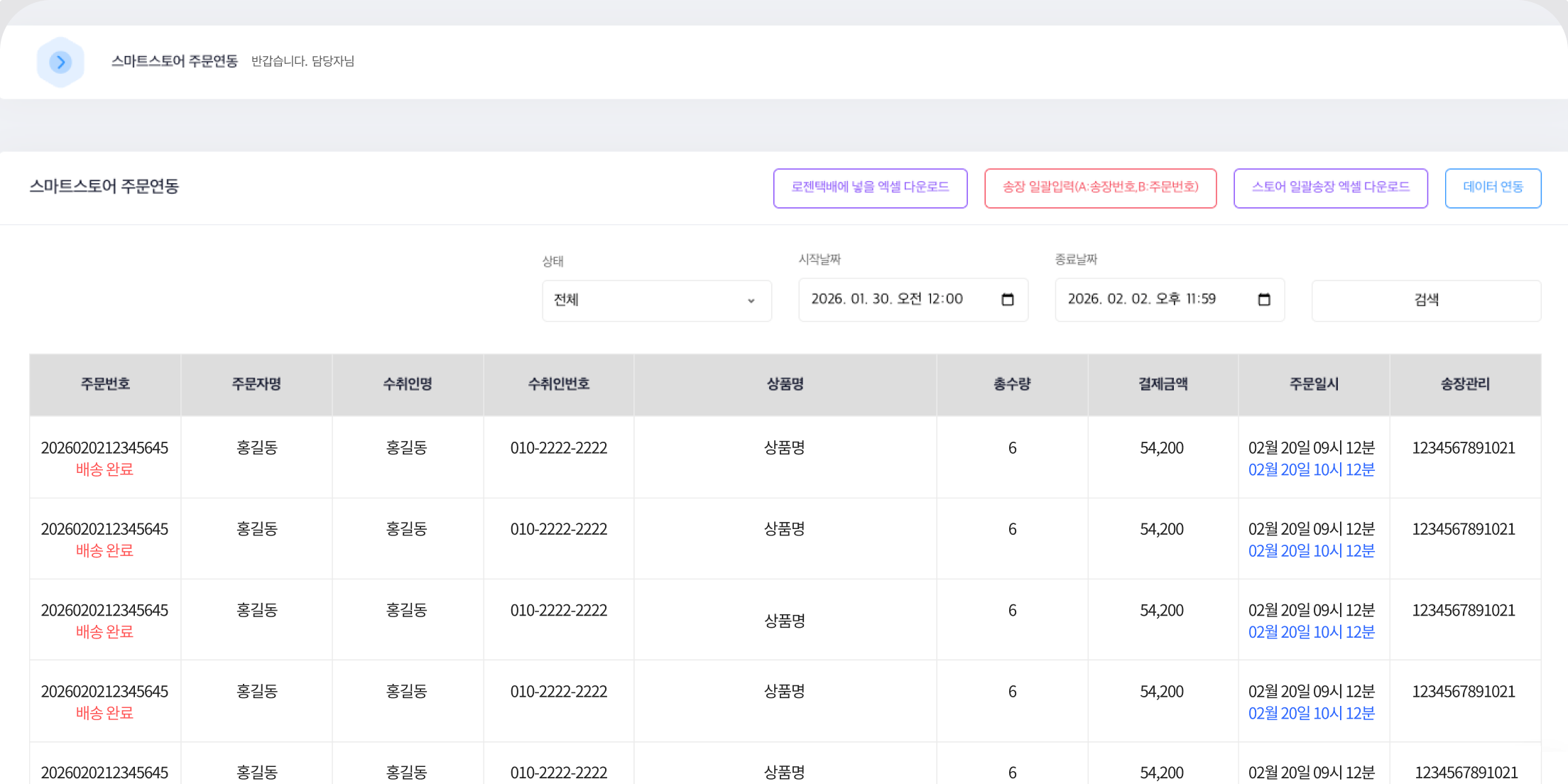This screenshot has height=784, width=1568.
Task: Click the 스마트스토어 주문연동 section heading
Action: (x=104, y=187)
